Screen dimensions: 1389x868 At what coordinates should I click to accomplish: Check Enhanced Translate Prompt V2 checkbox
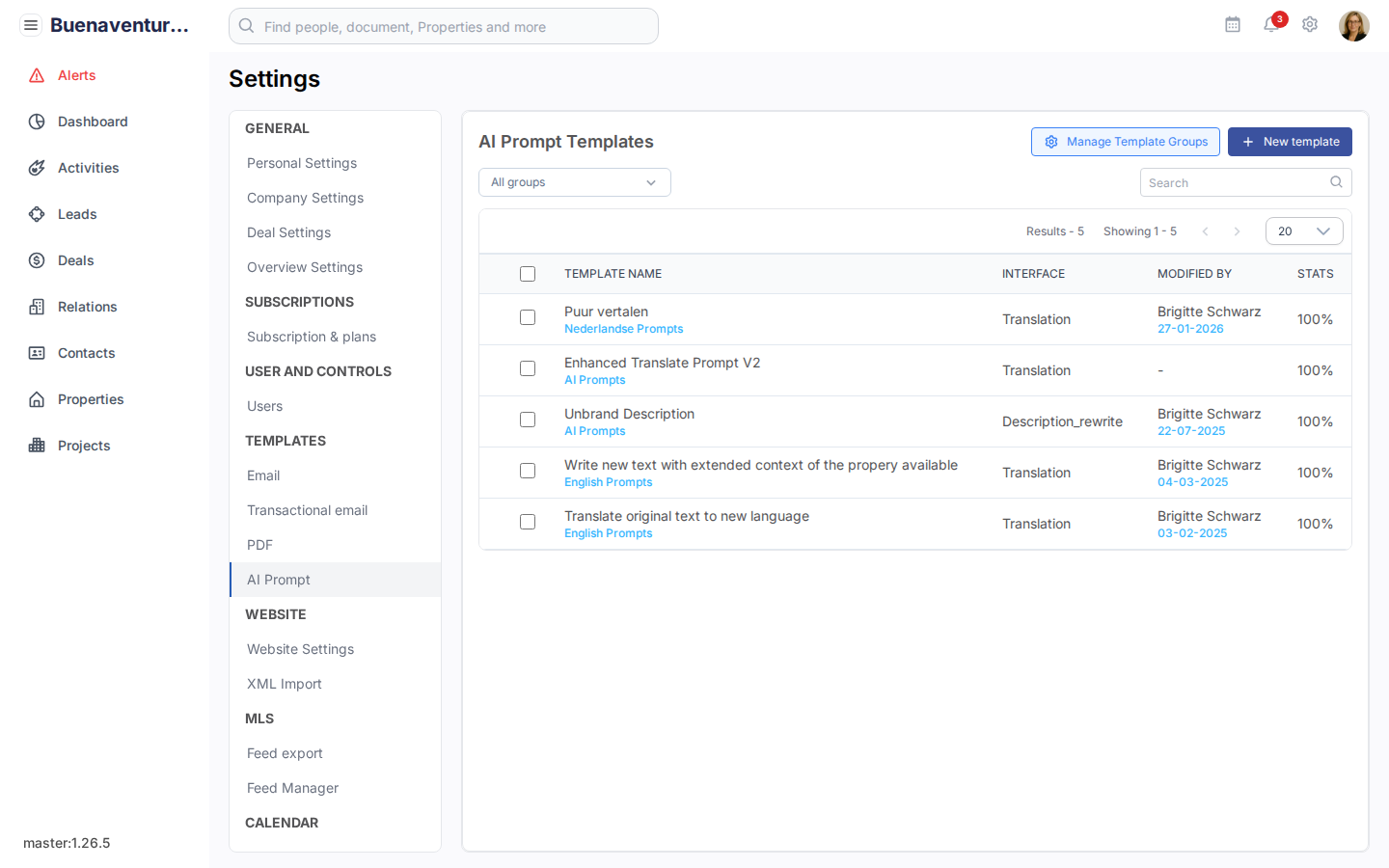(528, 368)
